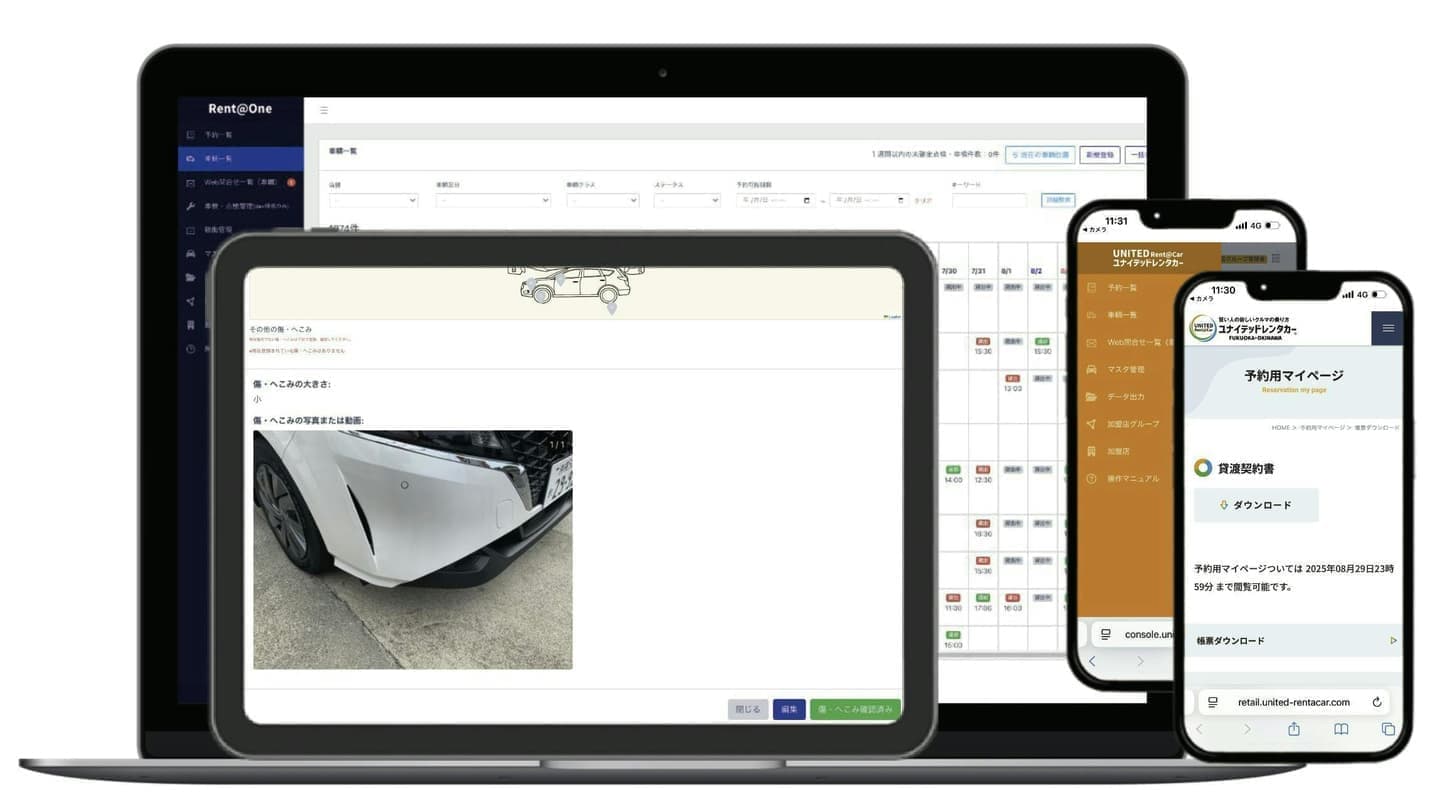This screenshot has width=1440, height=809.
Task: Open Safari bookmarks book icon
Action: click(1341, 729)
